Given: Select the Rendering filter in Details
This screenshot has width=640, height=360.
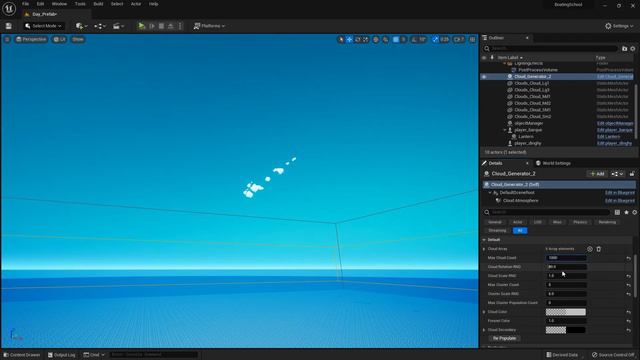Looking at the screenshot, I should click(x=607, y=222).
